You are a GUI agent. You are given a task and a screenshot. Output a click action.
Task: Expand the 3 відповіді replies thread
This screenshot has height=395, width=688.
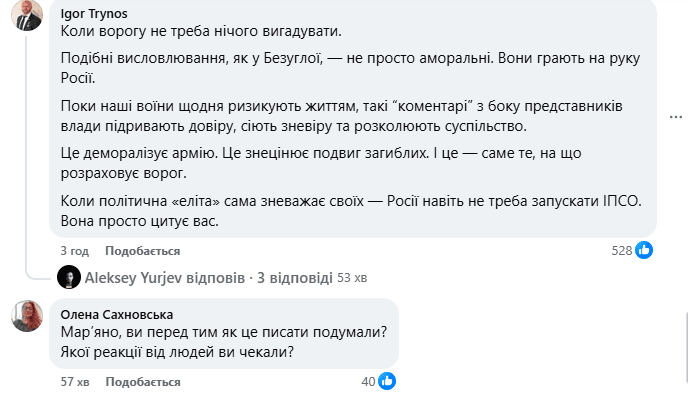tap(294, 278)
